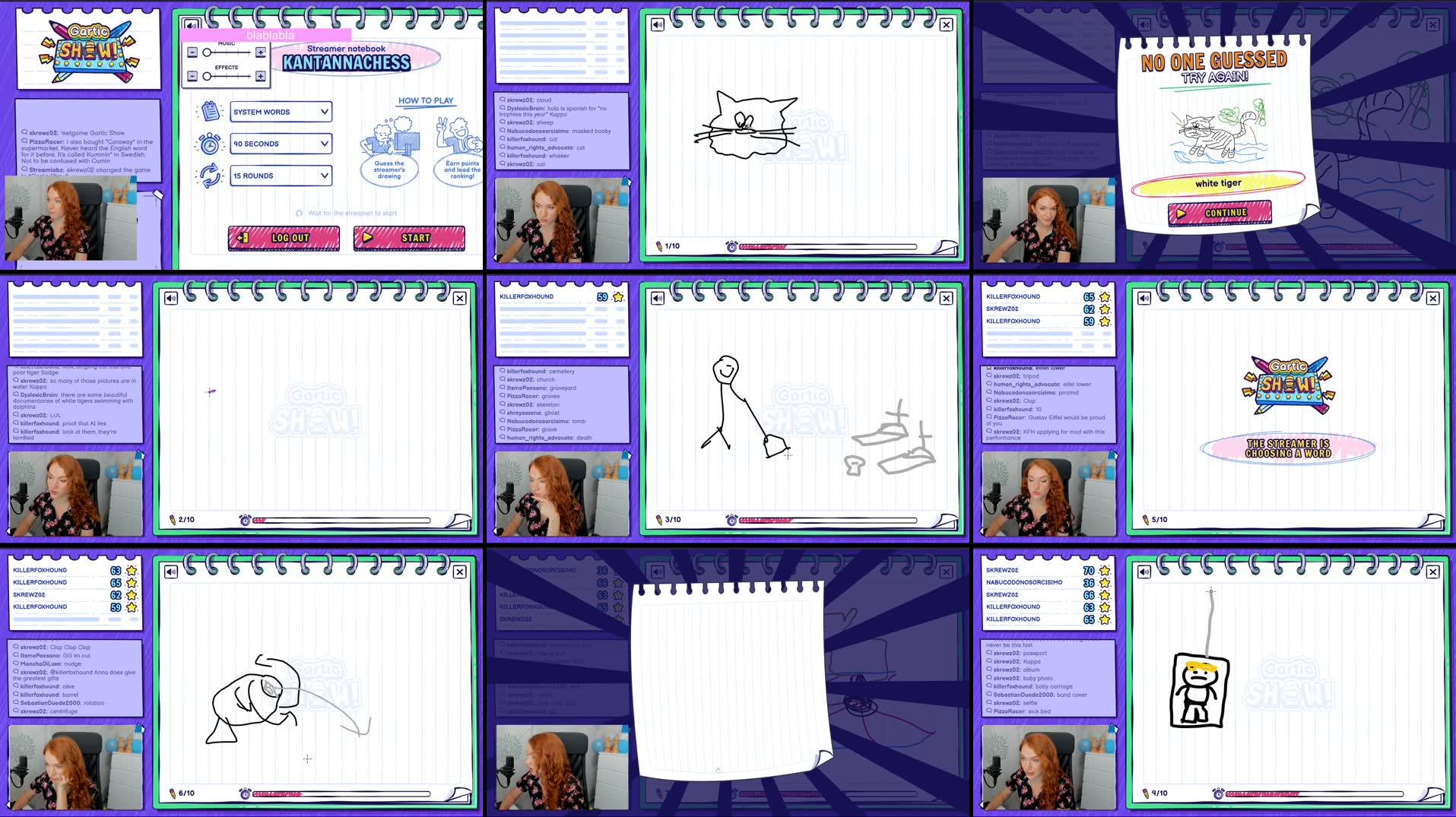Click the pencil icon beside the 9/10 counter
The height and width of the screenshot is (817, 1456).
[x=1146, y=793]
